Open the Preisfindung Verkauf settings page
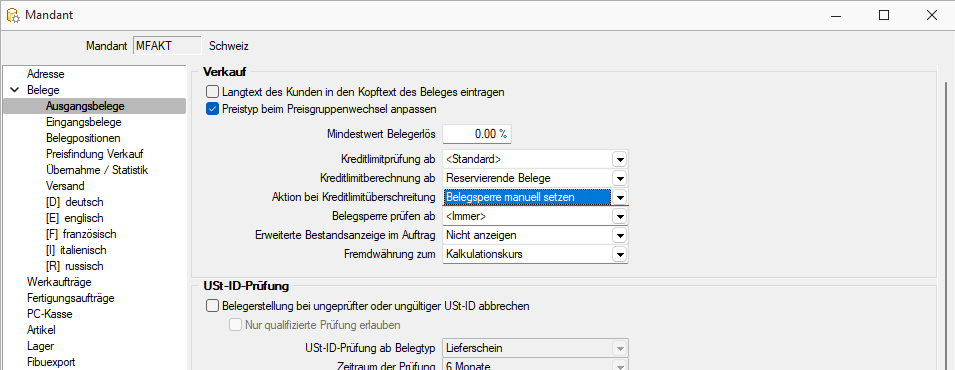 94,154
